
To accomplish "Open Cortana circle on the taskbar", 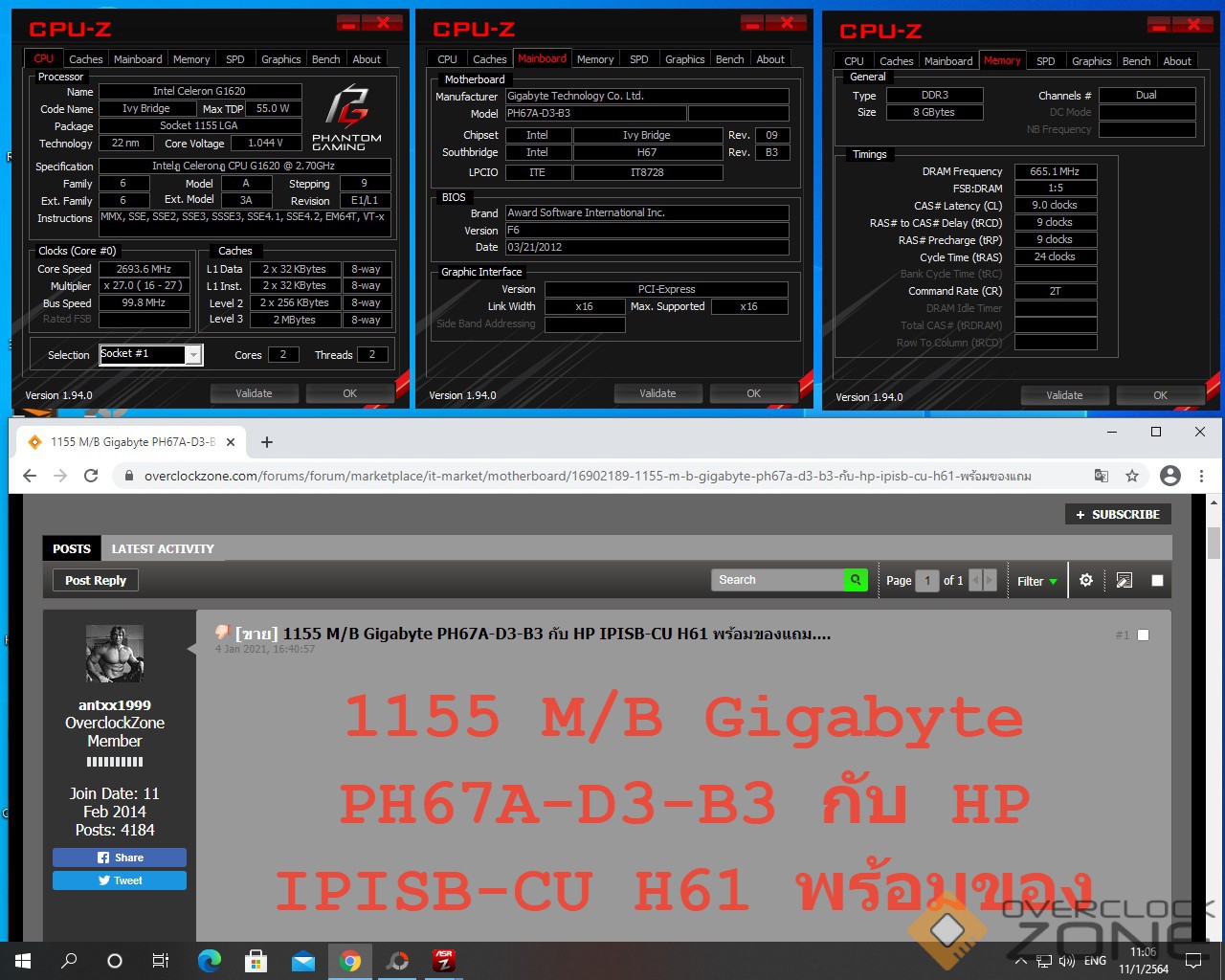I will click(x=115, y=961).
